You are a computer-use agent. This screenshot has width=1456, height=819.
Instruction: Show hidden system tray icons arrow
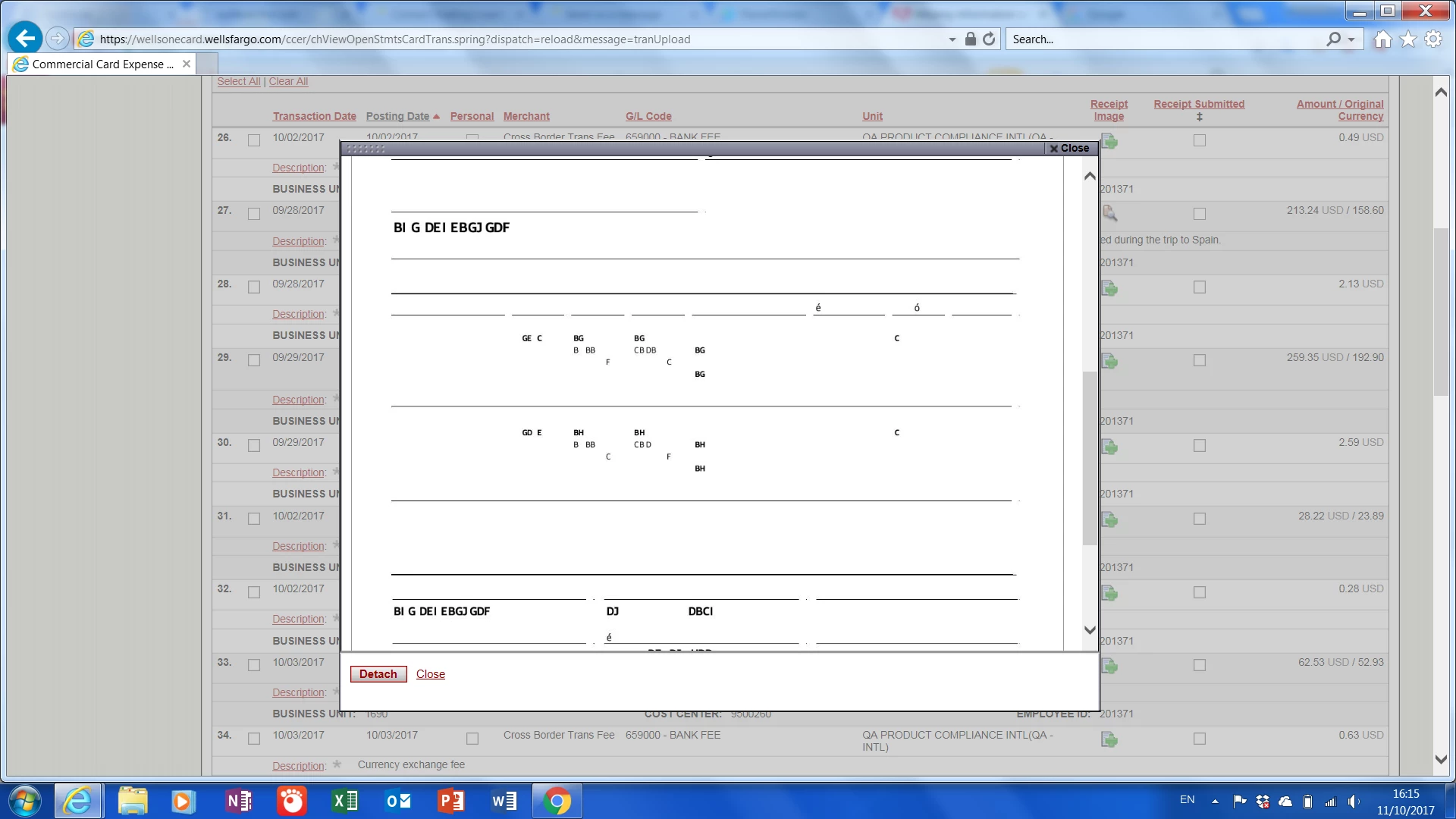click(1215, 801)
